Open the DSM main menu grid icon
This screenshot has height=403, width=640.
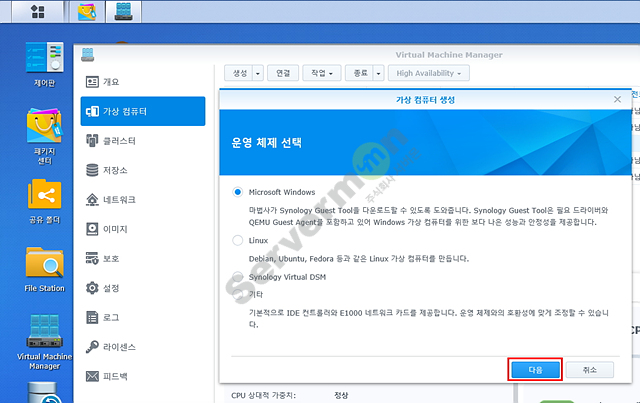coord(38,11)
